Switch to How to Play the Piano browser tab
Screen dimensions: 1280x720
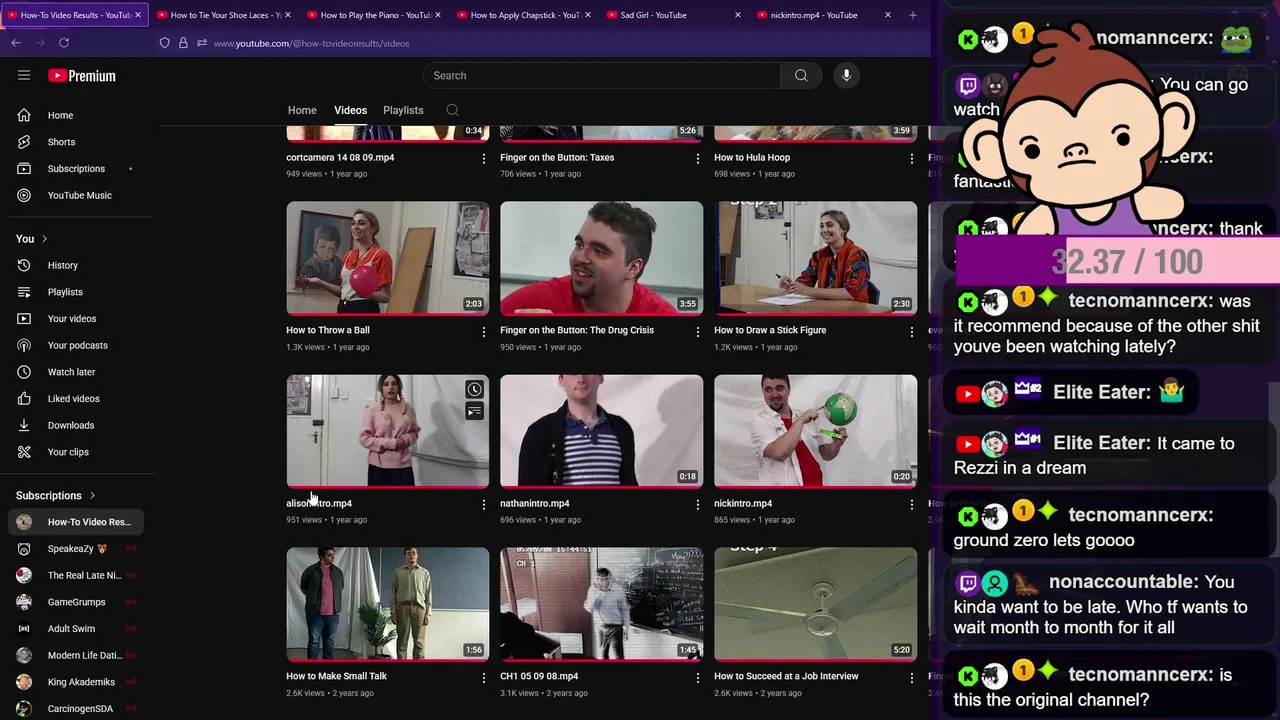[x=372, y=15]
